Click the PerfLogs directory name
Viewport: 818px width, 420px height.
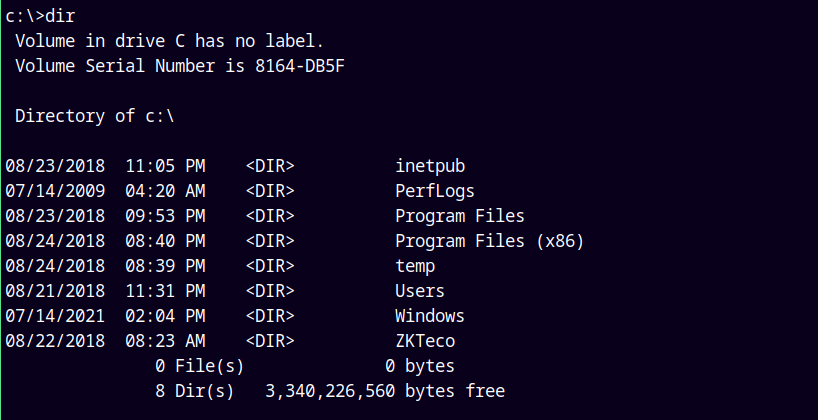[435, 191]
